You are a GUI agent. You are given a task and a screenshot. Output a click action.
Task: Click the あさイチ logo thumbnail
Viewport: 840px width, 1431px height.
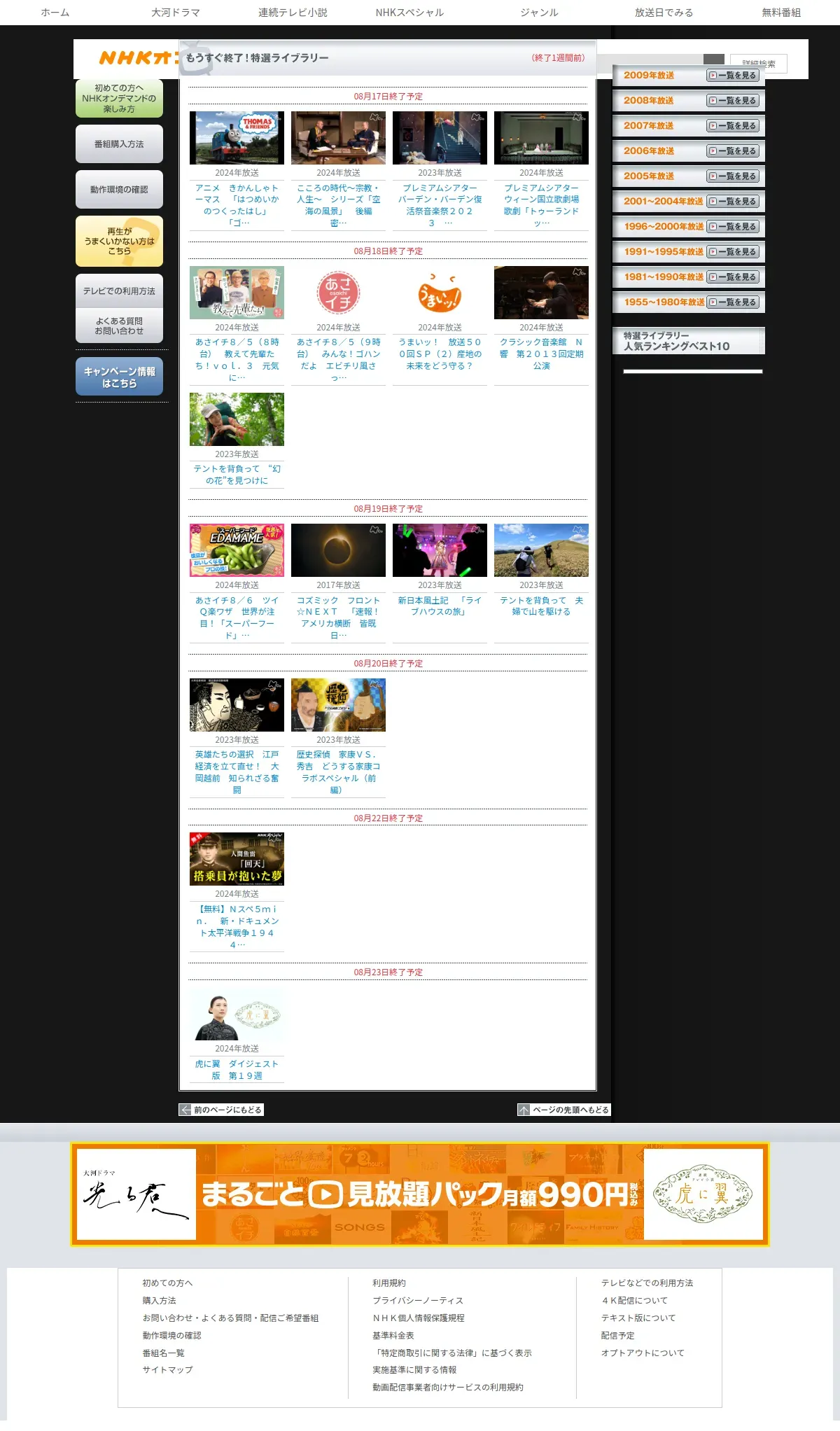coord(338,293)
